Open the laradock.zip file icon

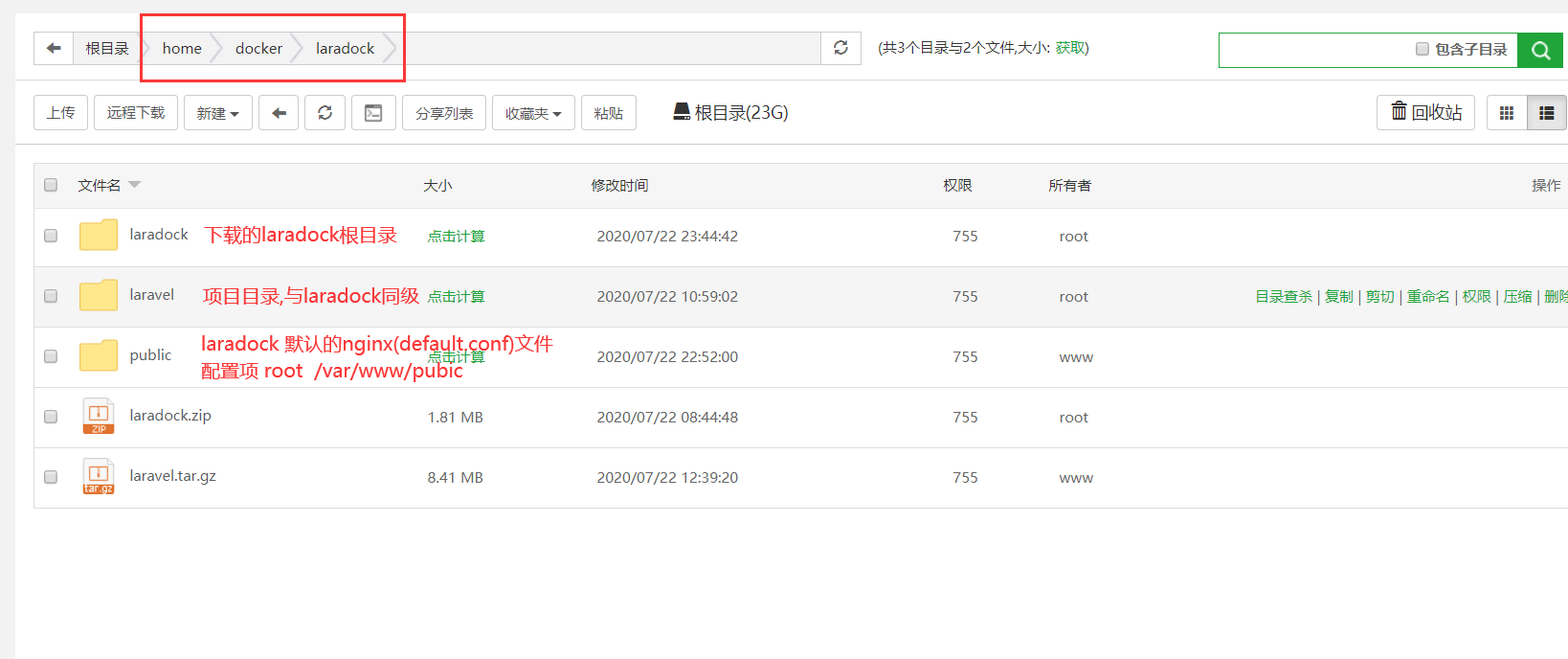[x=99, y=417]
